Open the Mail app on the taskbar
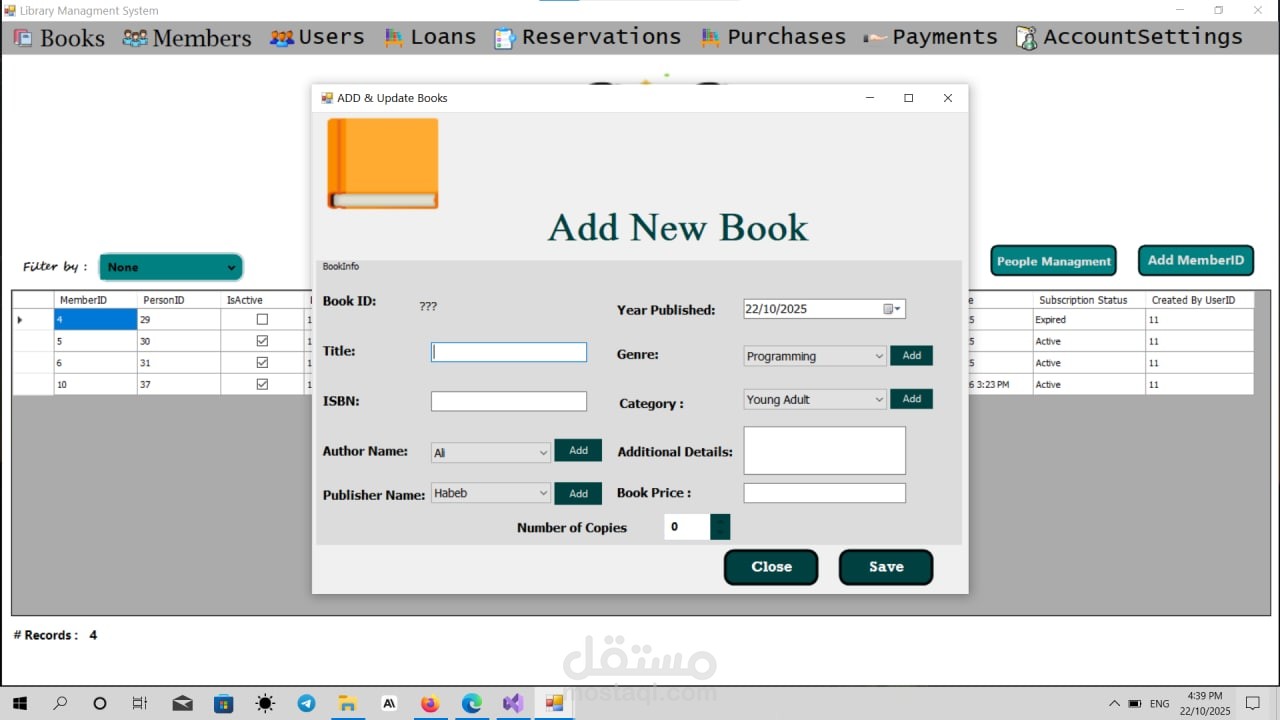The height and width of the screenshot is (720, 1280). point(182,703)
